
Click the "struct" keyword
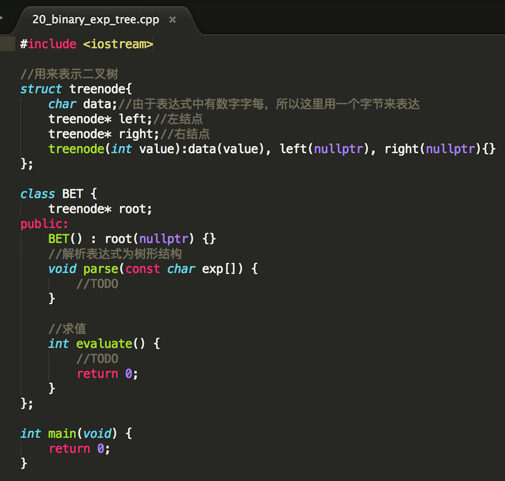(41, 89)
